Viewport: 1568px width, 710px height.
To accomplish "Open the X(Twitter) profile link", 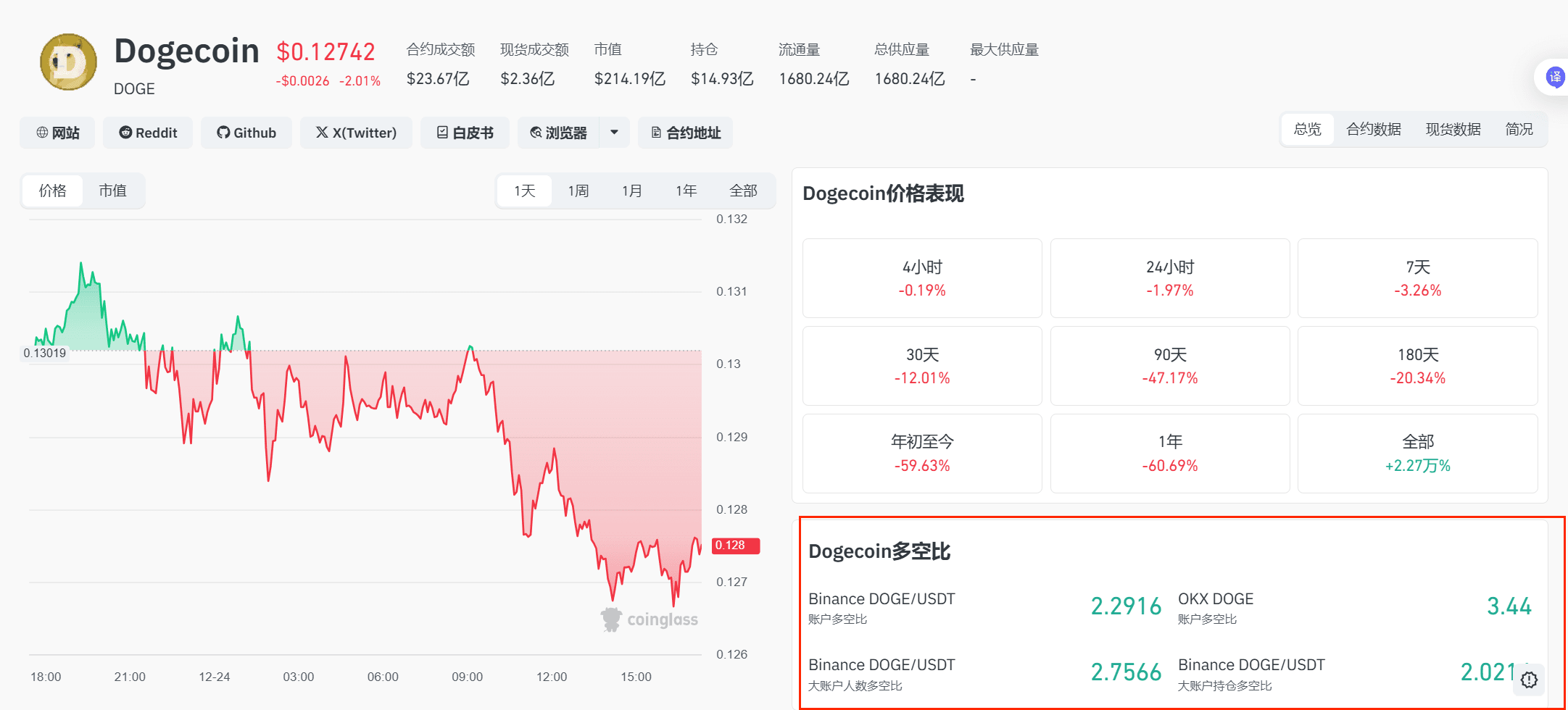I will tap(356, 133).
